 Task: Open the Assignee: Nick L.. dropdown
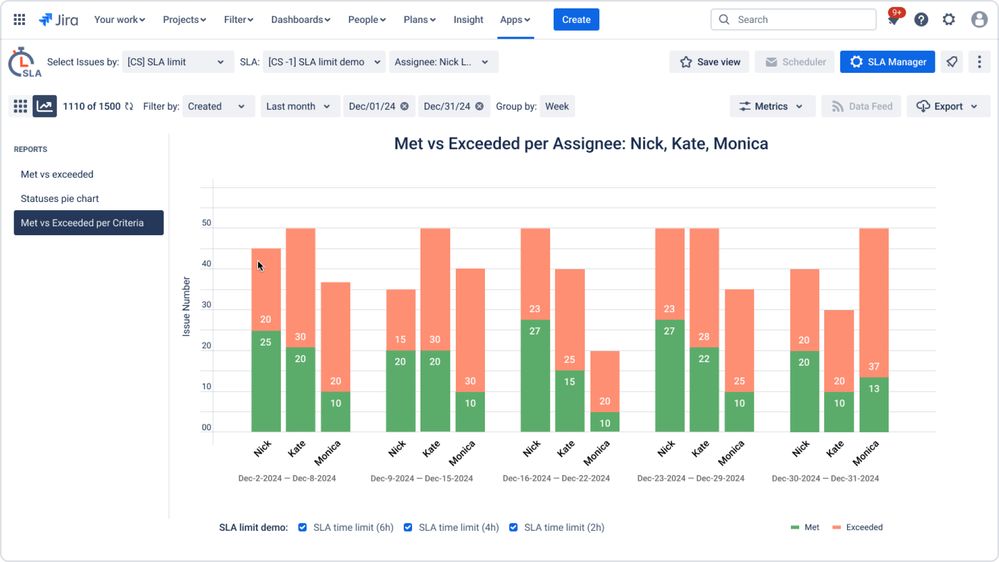pyautogui.click(x=443, y=62)
